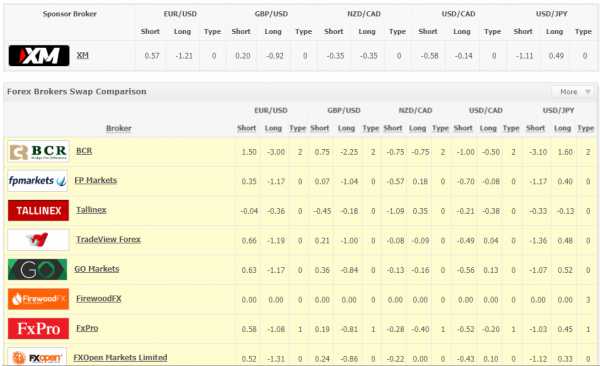Sort comparison table by EUR/USD Type
This screenshot has height=366, width=600.
pos(298,128)
